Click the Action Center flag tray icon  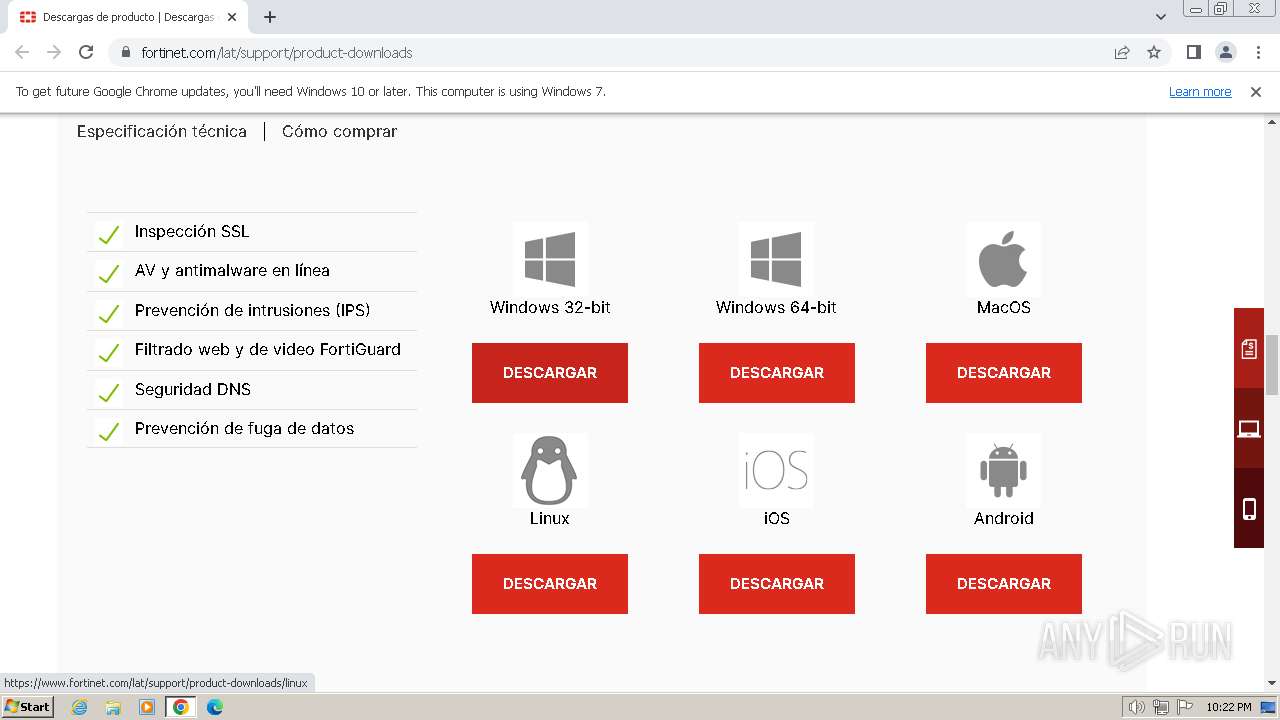[x=1184, y=707]
